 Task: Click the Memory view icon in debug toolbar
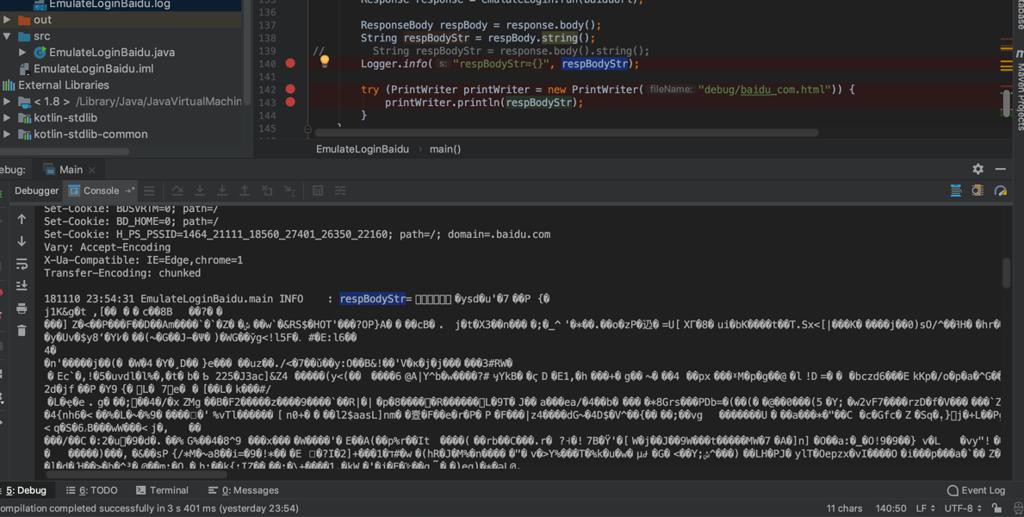pyautogui.click(x=977, y=191)
